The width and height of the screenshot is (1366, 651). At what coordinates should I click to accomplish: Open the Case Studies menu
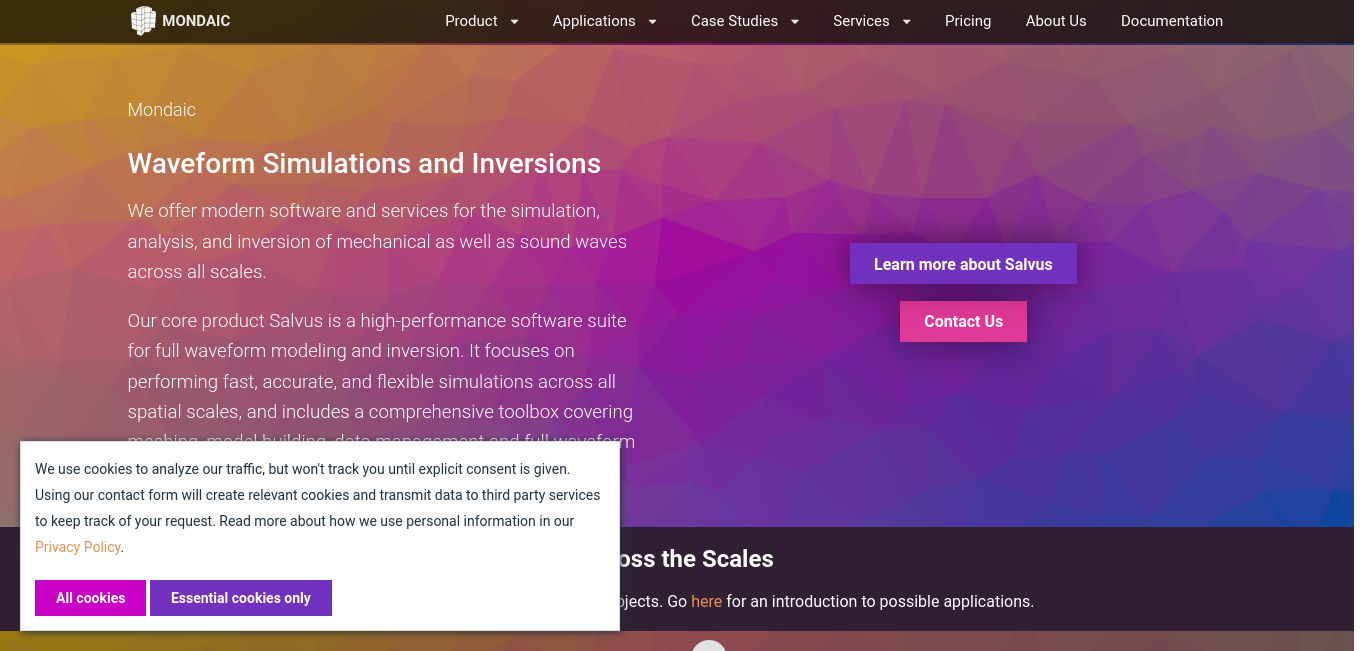pos(734,21)
